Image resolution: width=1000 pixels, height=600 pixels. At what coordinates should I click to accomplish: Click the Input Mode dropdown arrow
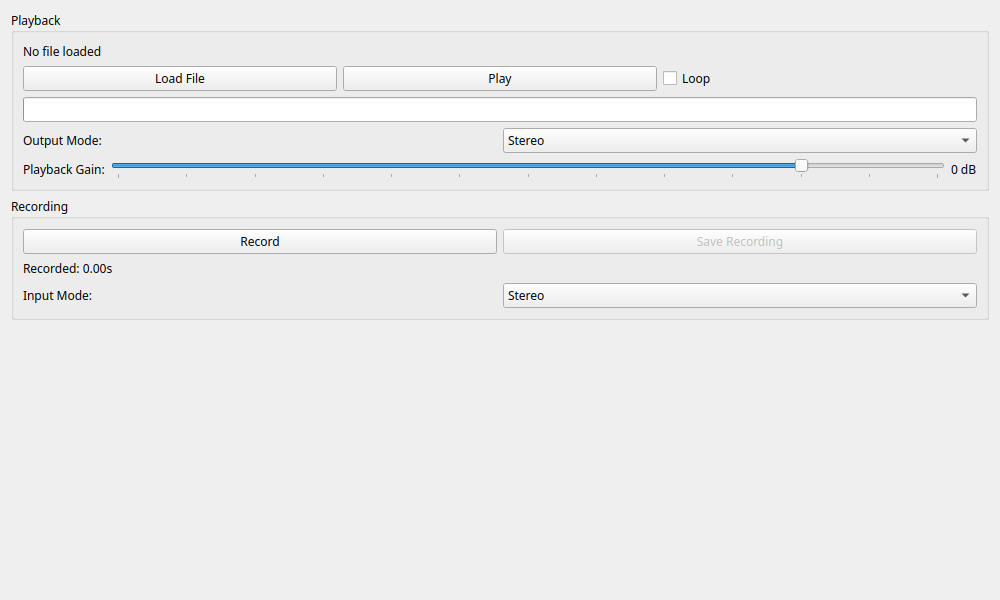pos(965,296)
